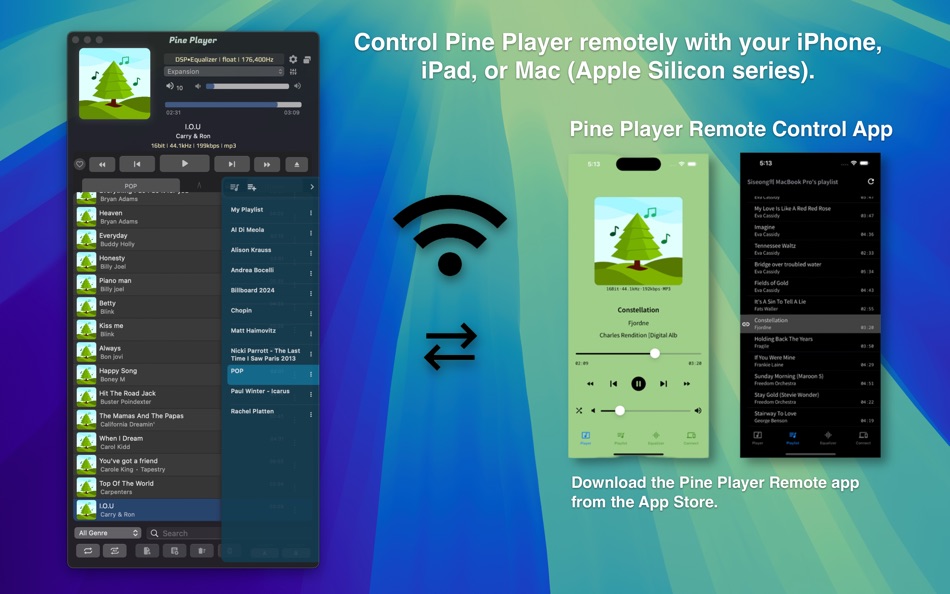Fast-forward the track in Pine Player
Screen dimensions: 950x594
(267, 164)
